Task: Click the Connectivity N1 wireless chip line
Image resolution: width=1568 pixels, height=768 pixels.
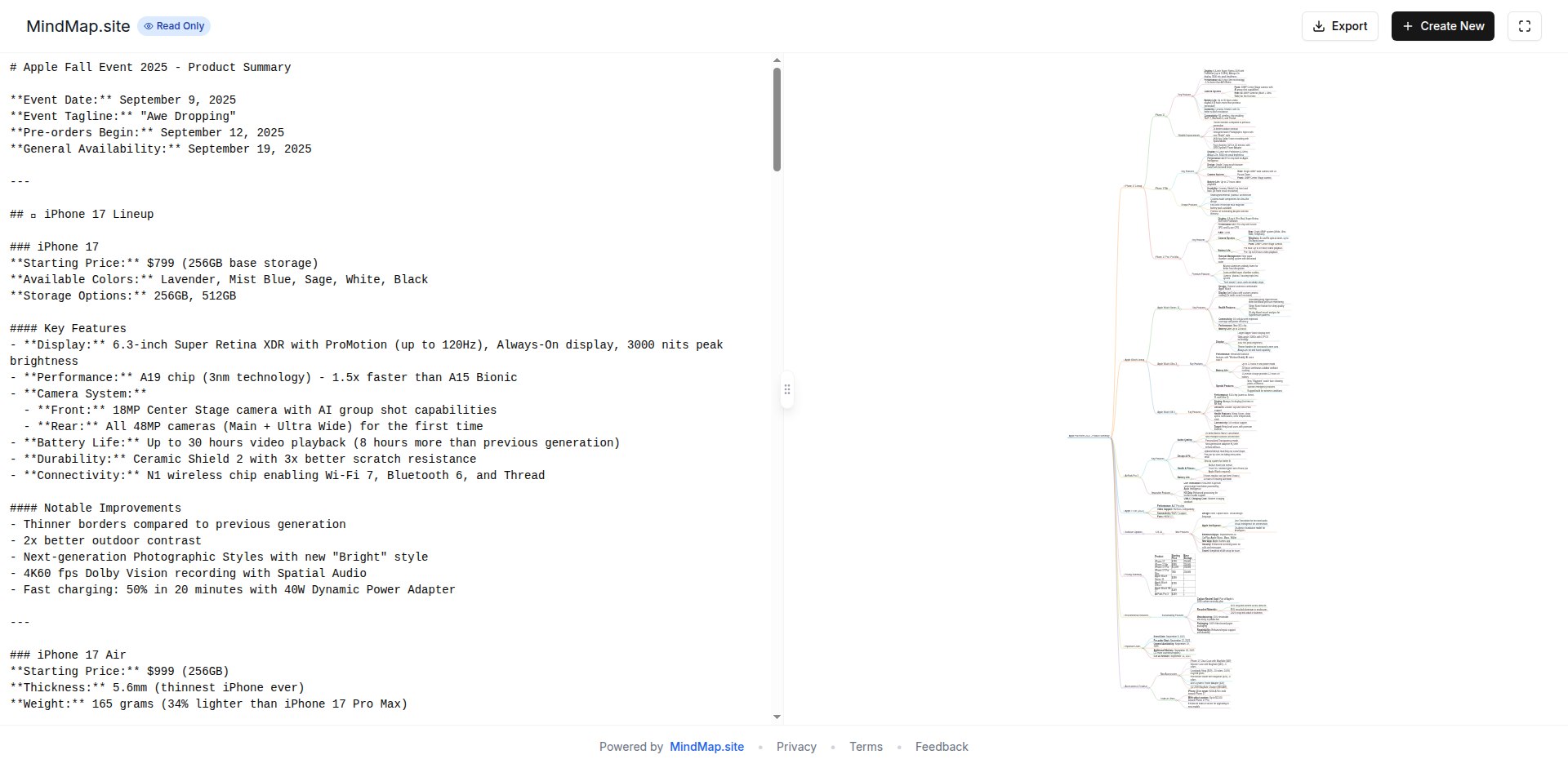Action: [278, 475]
